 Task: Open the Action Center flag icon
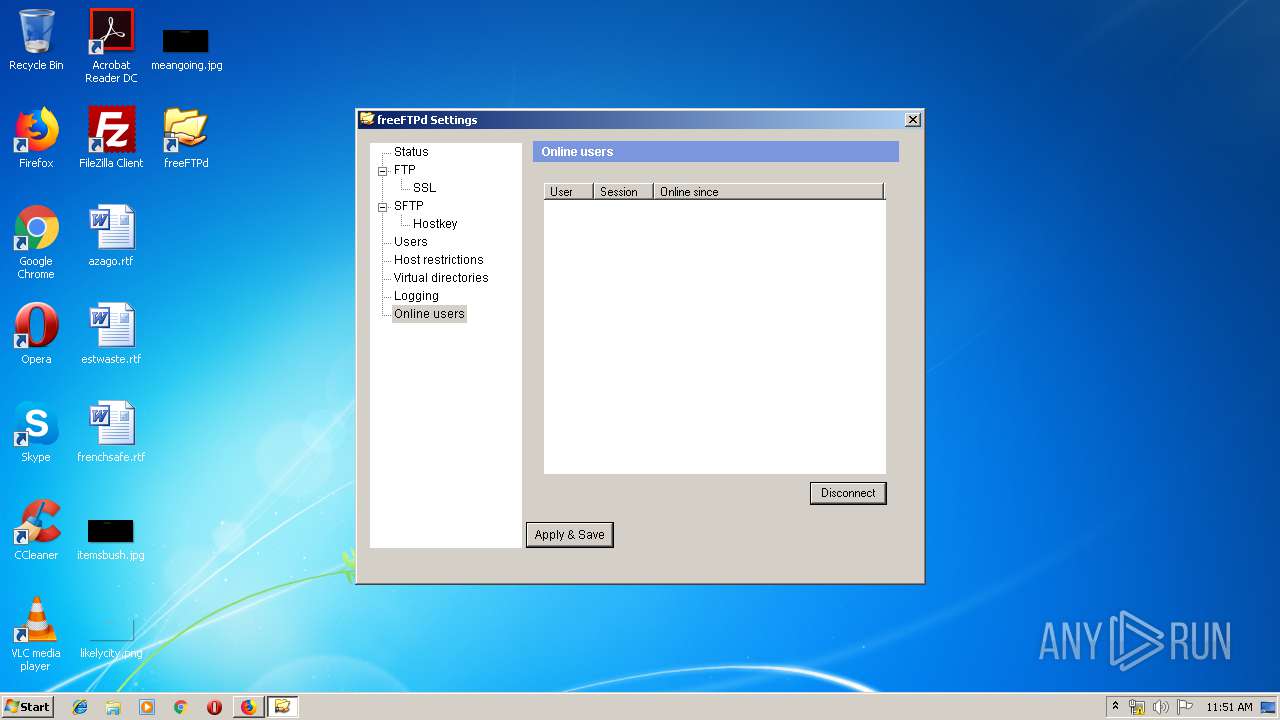[1185, 707]
